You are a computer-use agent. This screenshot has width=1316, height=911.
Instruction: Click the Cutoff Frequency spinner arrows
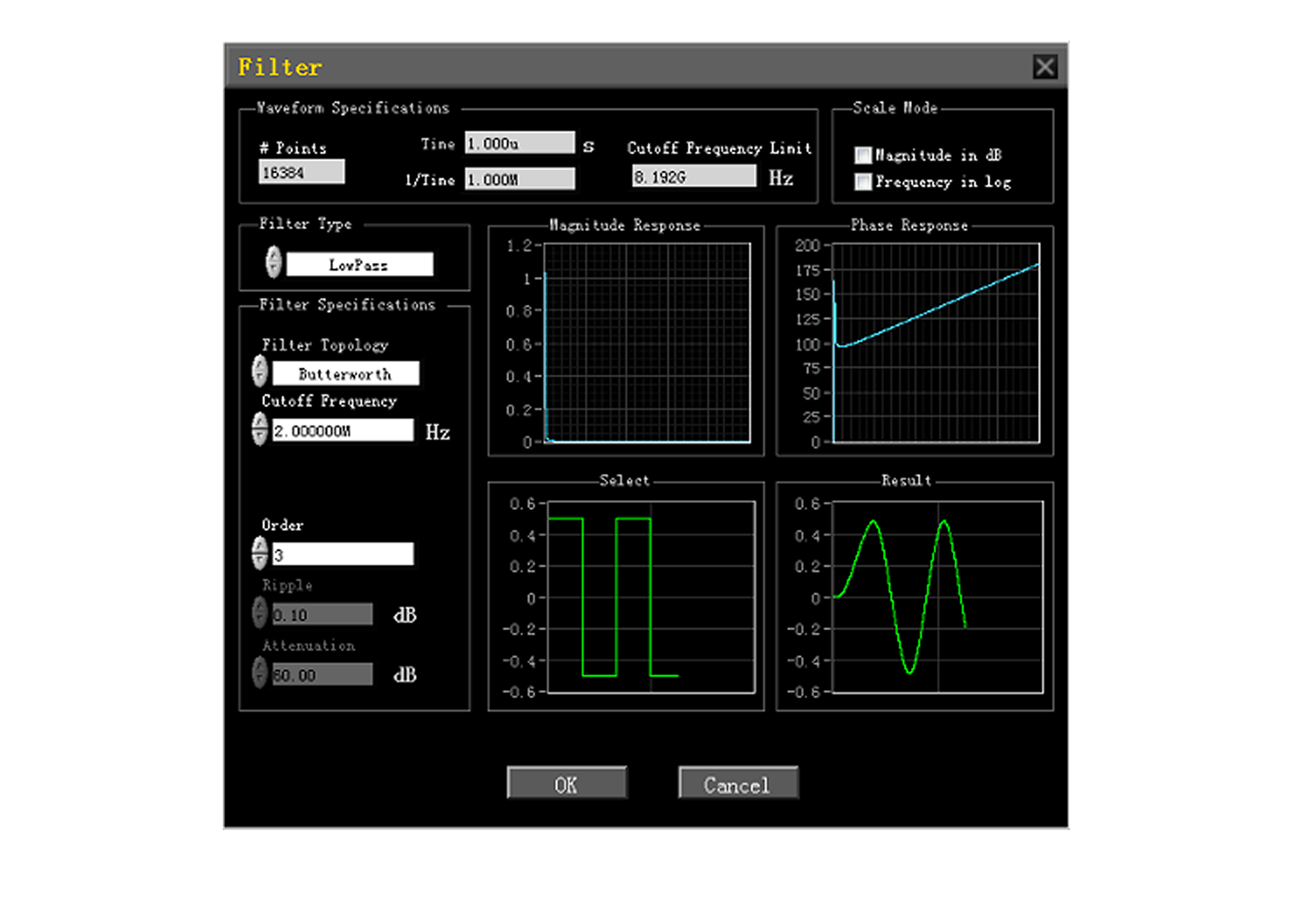point(260,429)
